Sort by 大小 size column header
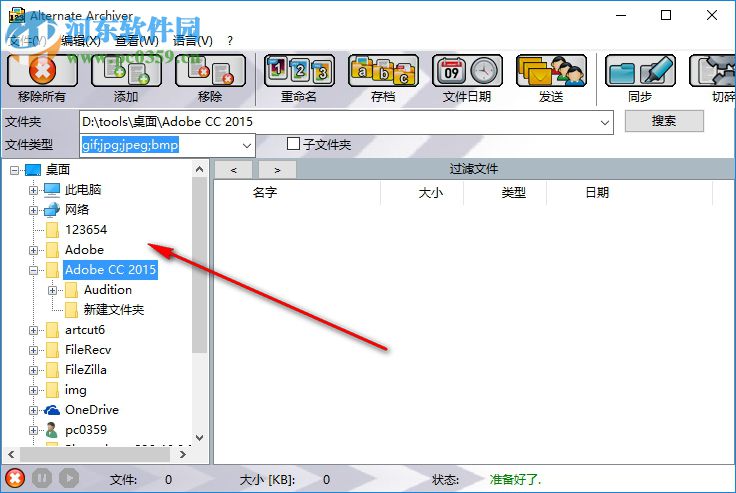Image resolution: width=736 pixels, height=493 pixels. click(430, 193)
